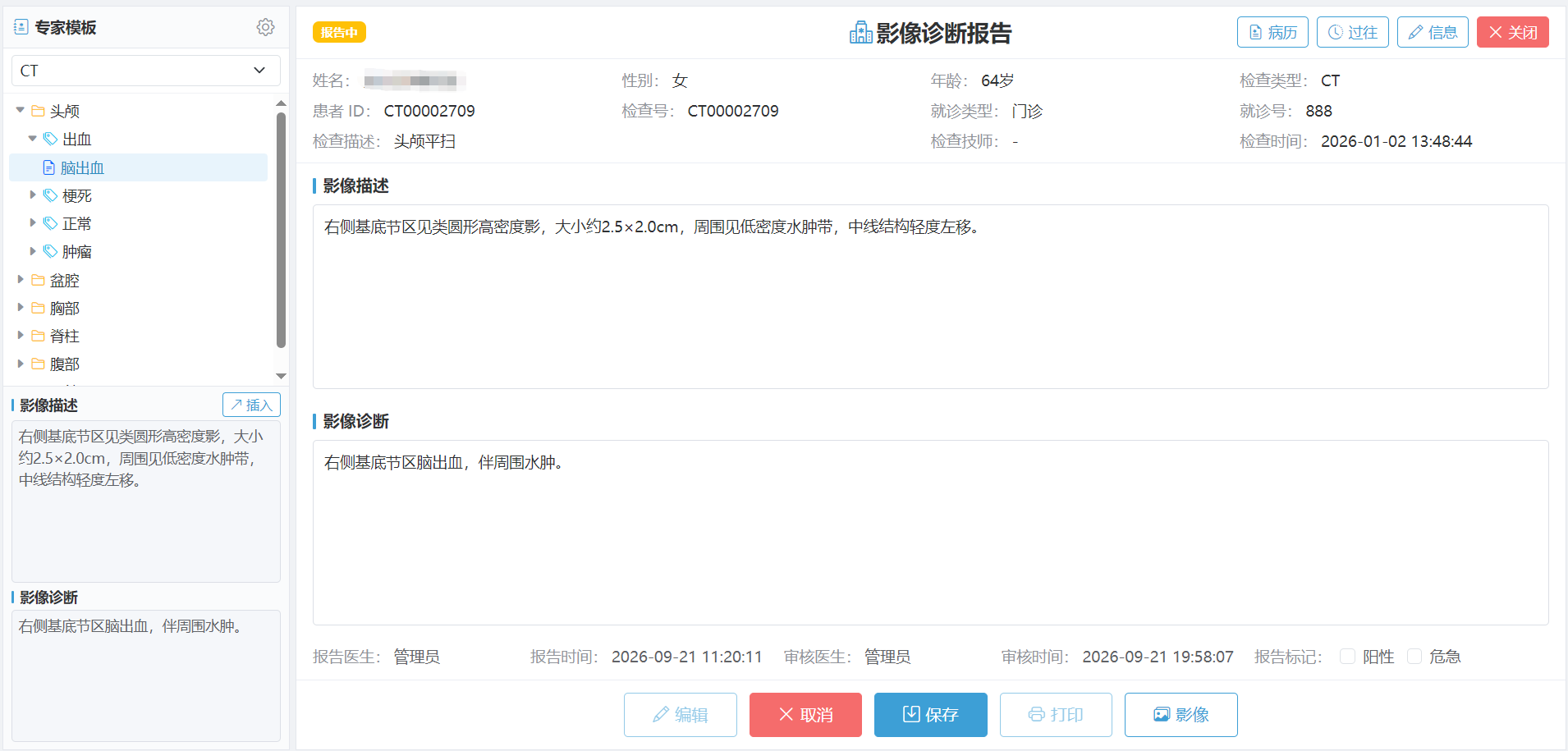Cancel the report with 取消

(805, 715)
